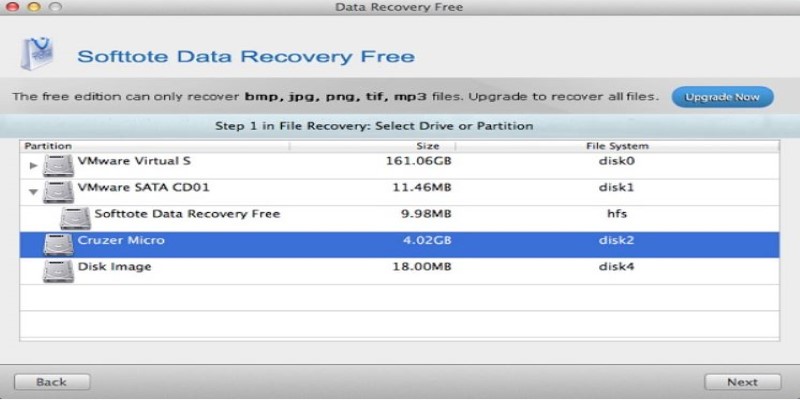Sort by the Size column header
Image resolution: width=800 pixels, height=400 pixels.
[372, 146]
